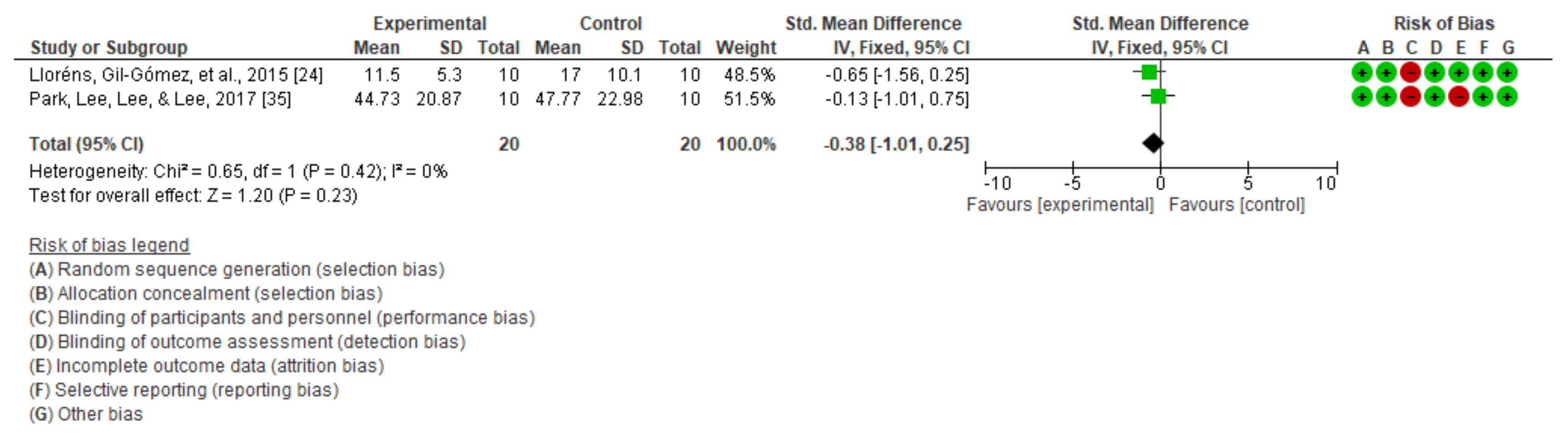Select the Lloréns, Gil-Gómez, et al., 2015 study name
This screenshot has width=1568, height=434.
[x=176, y=75]
